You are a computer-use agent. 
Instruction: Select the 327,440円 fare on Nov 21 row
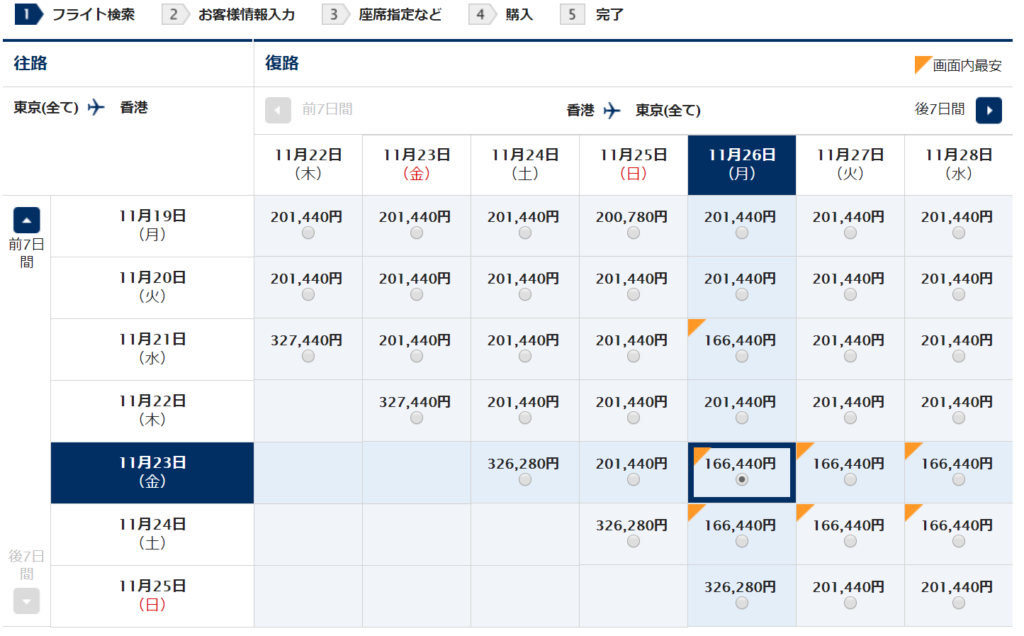[307, 356]
